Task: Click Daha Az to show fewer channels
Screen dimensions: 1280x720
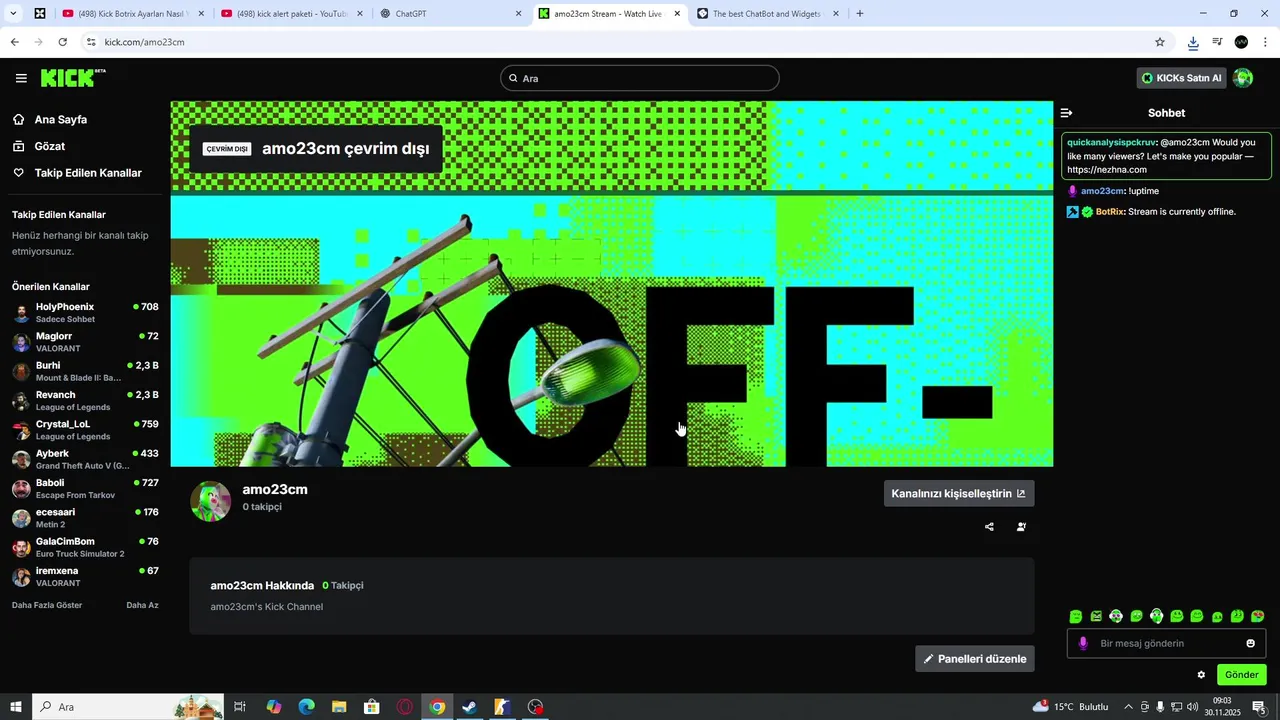Action: point(142,605)
